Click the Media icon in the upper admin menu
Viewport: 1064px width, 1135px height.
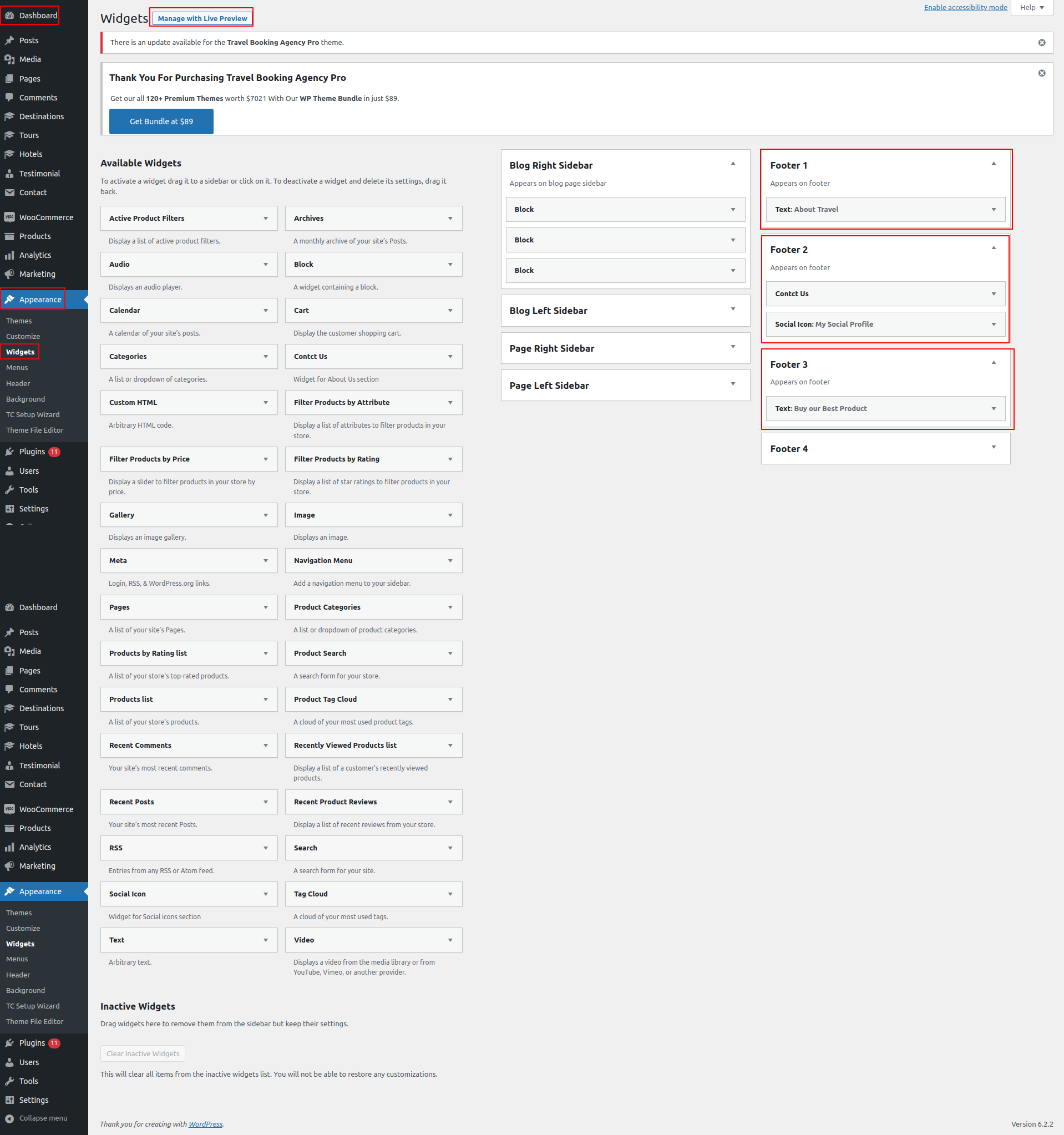(x=9, y=59)
